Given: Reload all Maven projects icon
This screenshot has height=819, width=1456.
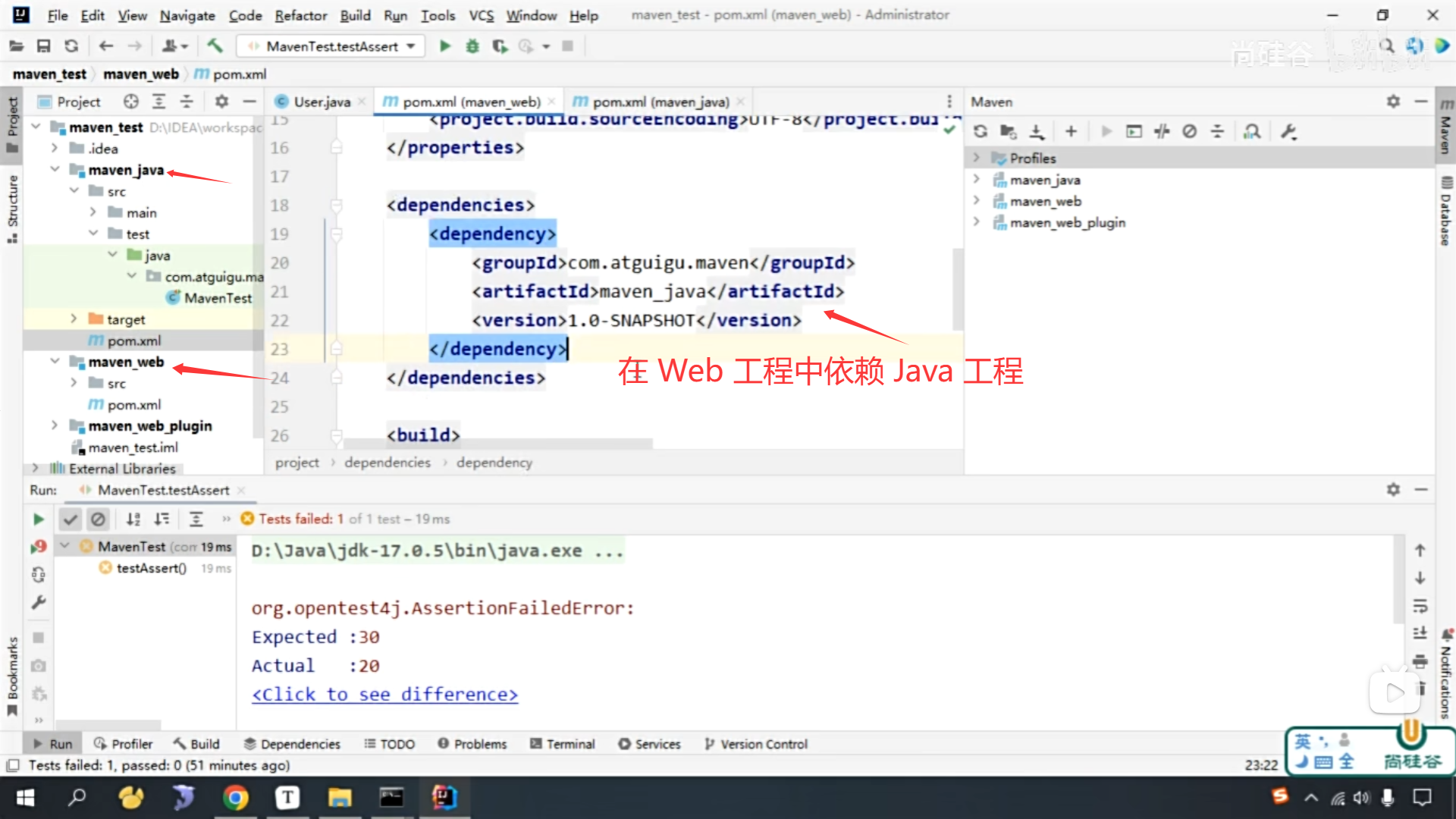Looking at the screenshot, I should click(x=981, y=131).
